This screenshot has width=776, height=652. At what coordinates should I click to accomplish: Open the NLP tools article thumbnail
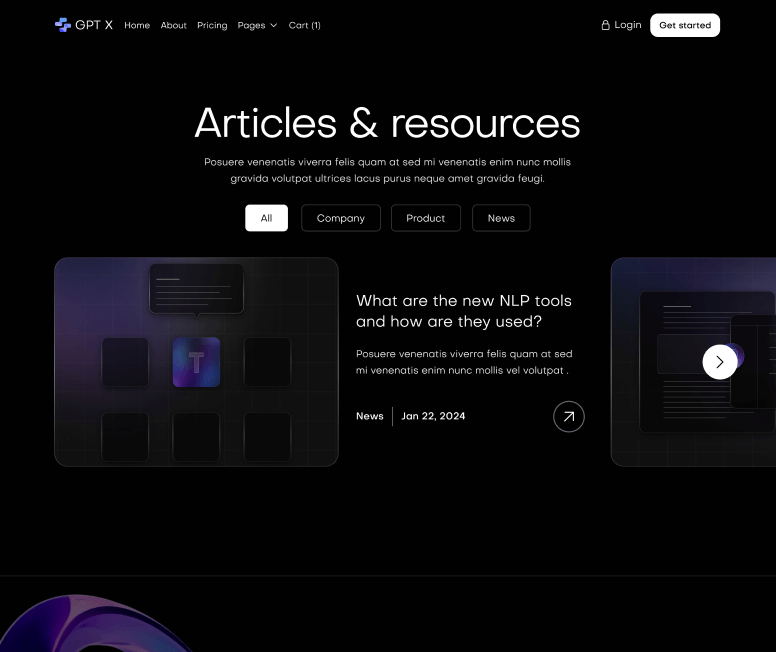click(196, 362)
